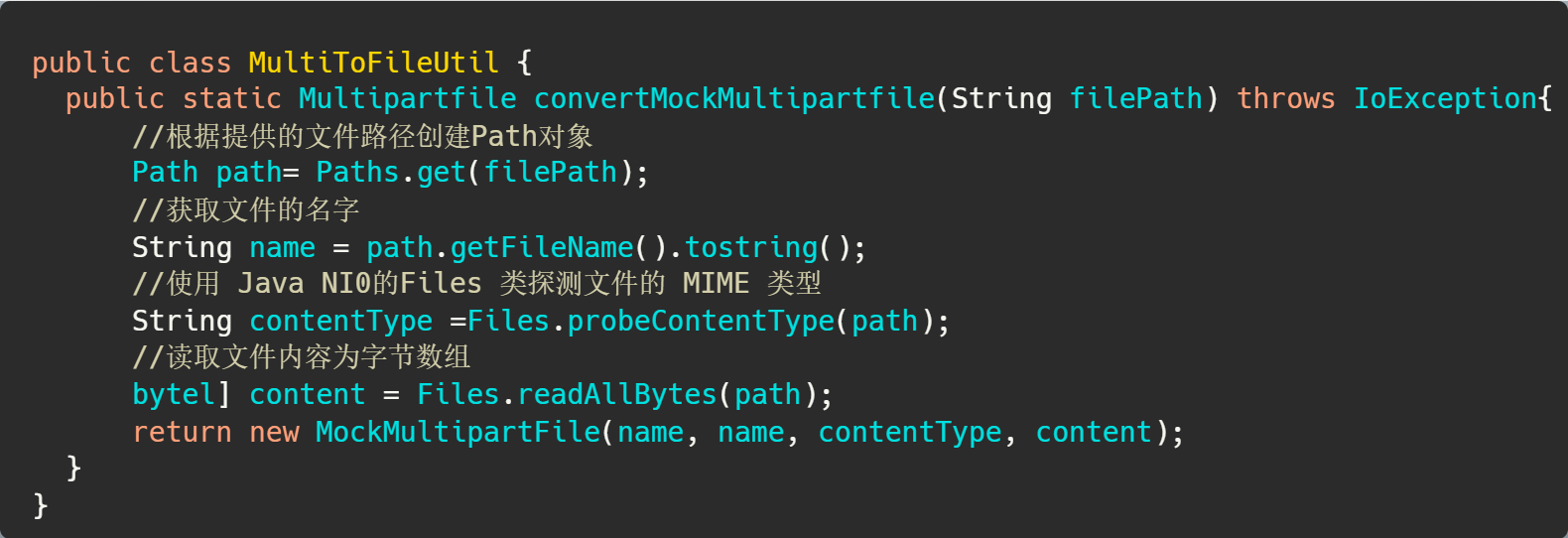
Task: Click the MockMultipartFile constructor name
Action: click(457, 433)
